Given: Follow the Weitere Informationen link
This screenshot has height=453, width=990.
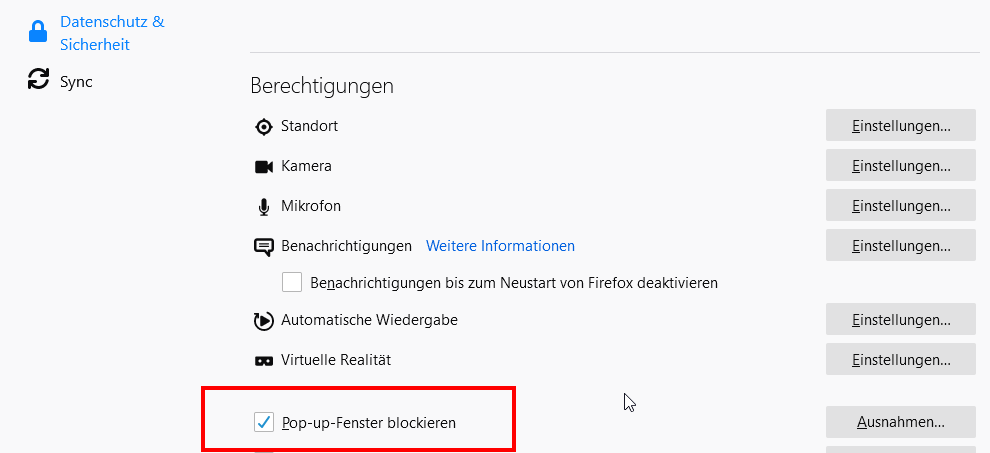Looking at the screenshot, I should [x=500, y=245].
